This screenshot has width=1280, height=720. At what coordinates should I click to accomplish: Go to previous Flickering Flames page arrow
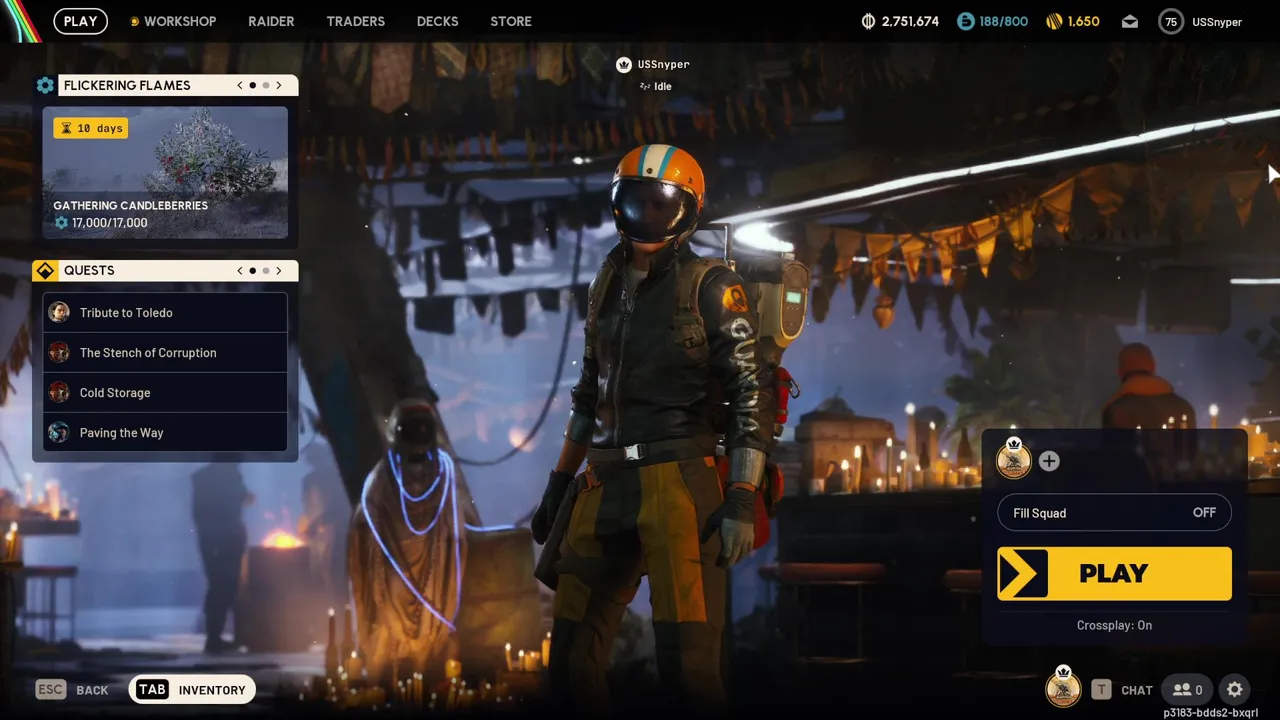coord(240,85)
